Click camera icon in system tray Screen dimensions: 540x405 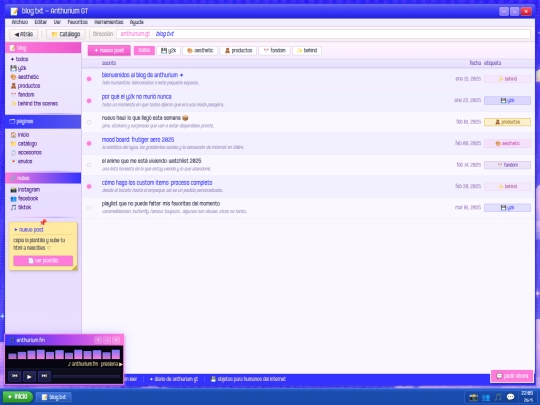[x=474, y=397]
